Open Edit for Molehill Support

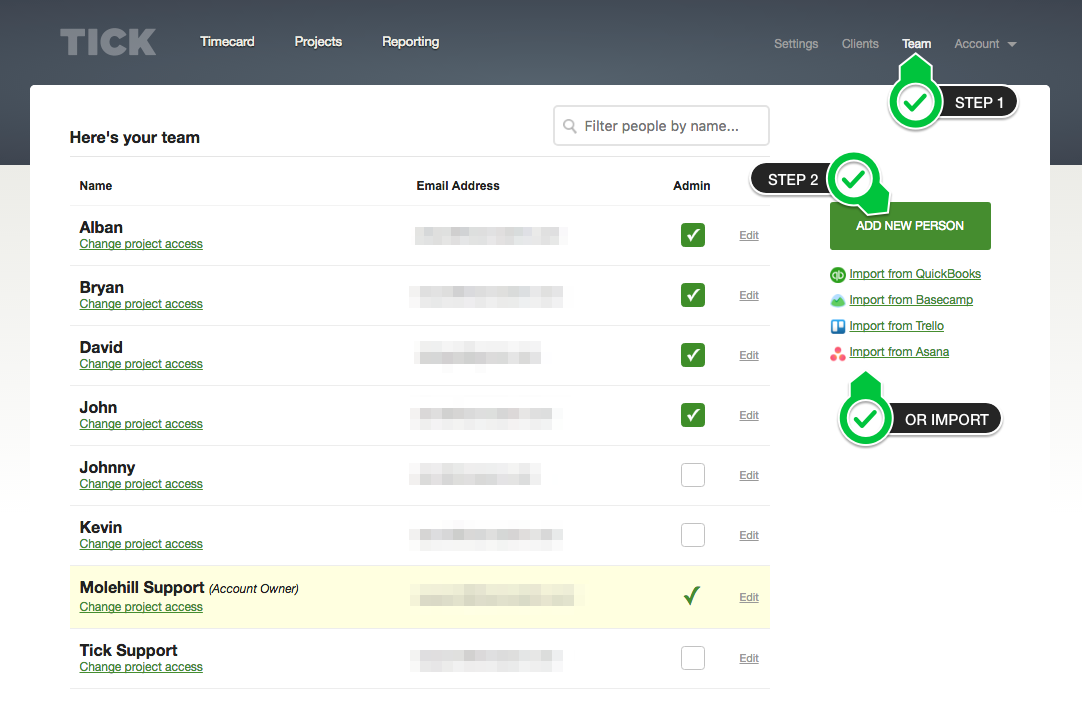pyautogui.click(x=748, y=597)
